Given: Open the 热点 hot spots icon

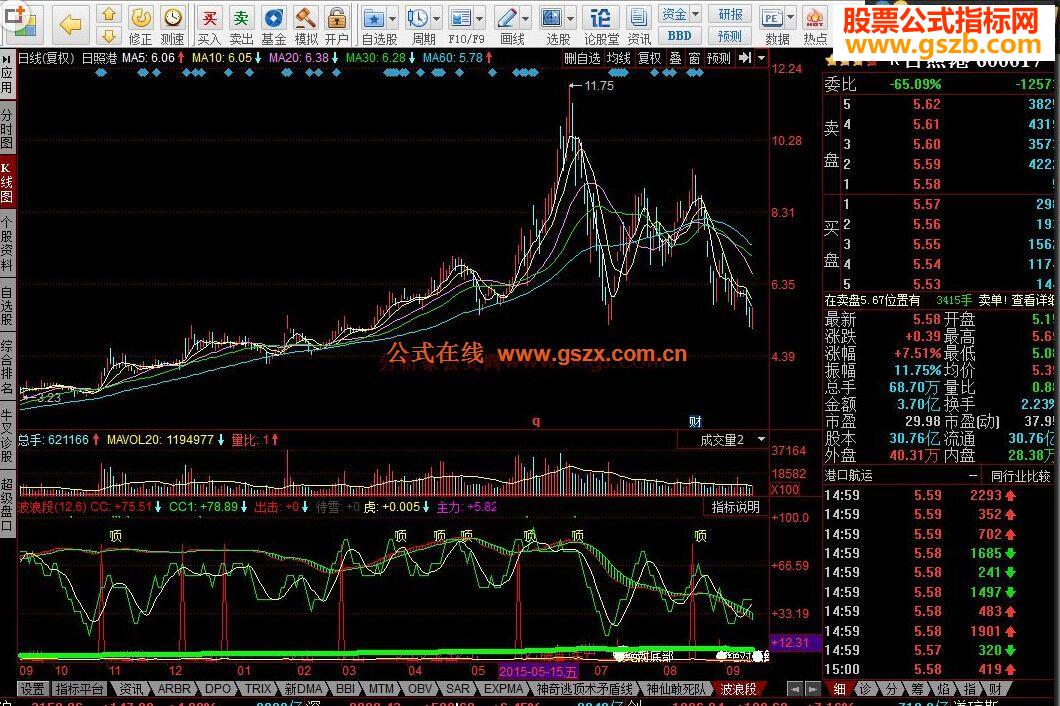Looking at the screenshot, I should (x=815, y=24).
